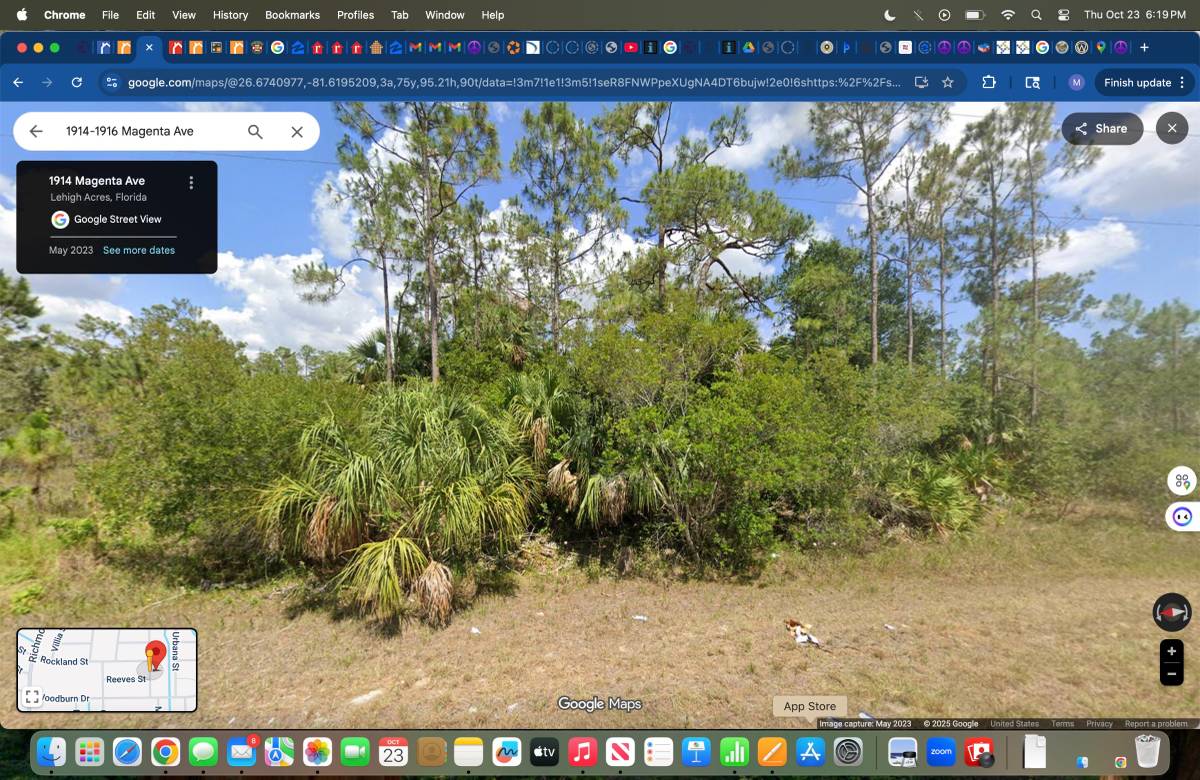The height and width of the screenshot is (780, 1200).
Task: Click the Report a problem link
Action: (x=1156, y=724)
